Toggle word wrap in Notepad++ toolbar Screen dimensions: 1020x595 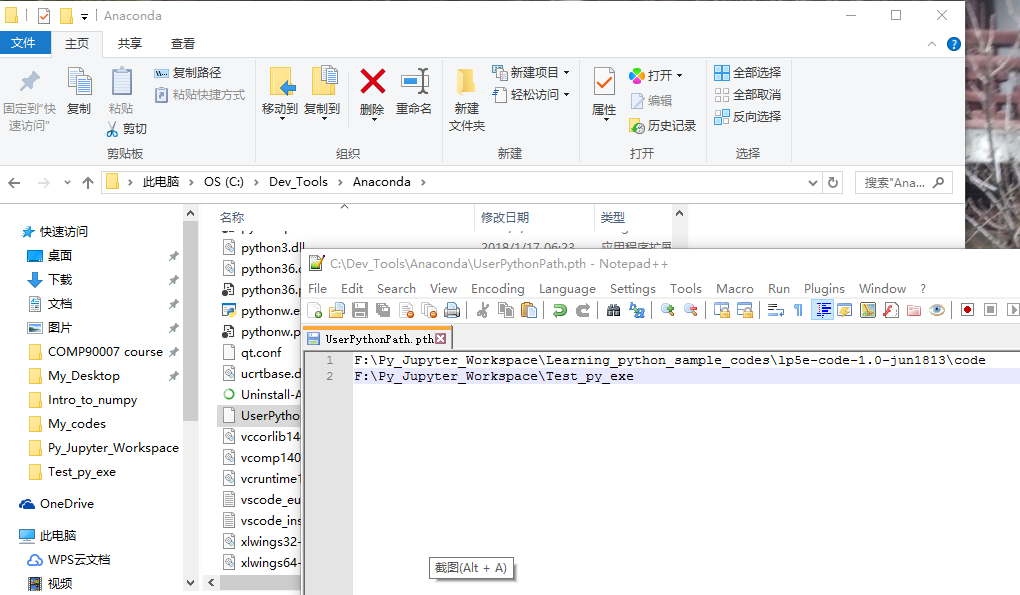point(775,310)
